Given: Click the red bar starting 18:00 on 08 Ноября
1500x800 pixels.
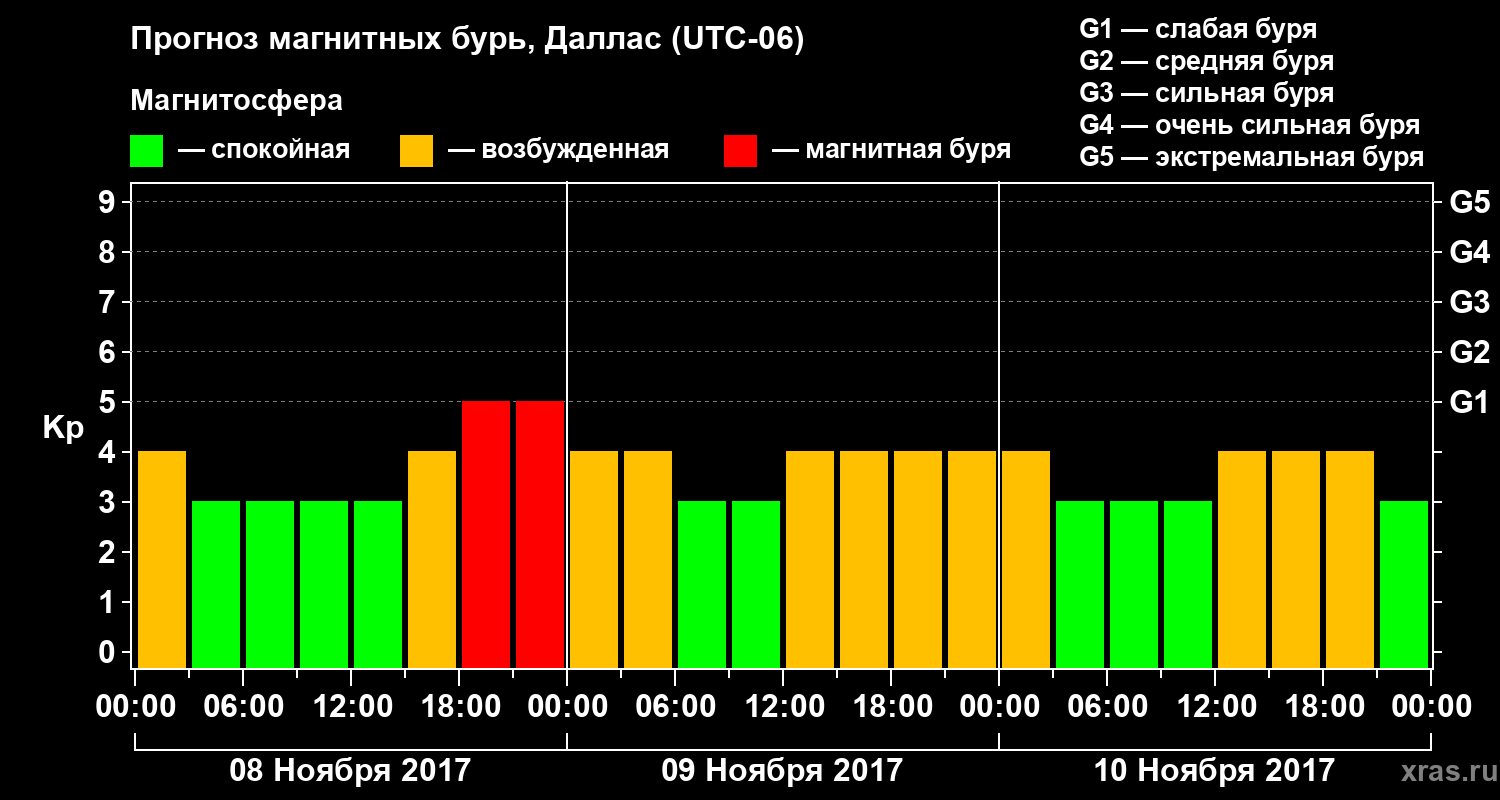Looking at the screenshot, I should pos(486,534).
